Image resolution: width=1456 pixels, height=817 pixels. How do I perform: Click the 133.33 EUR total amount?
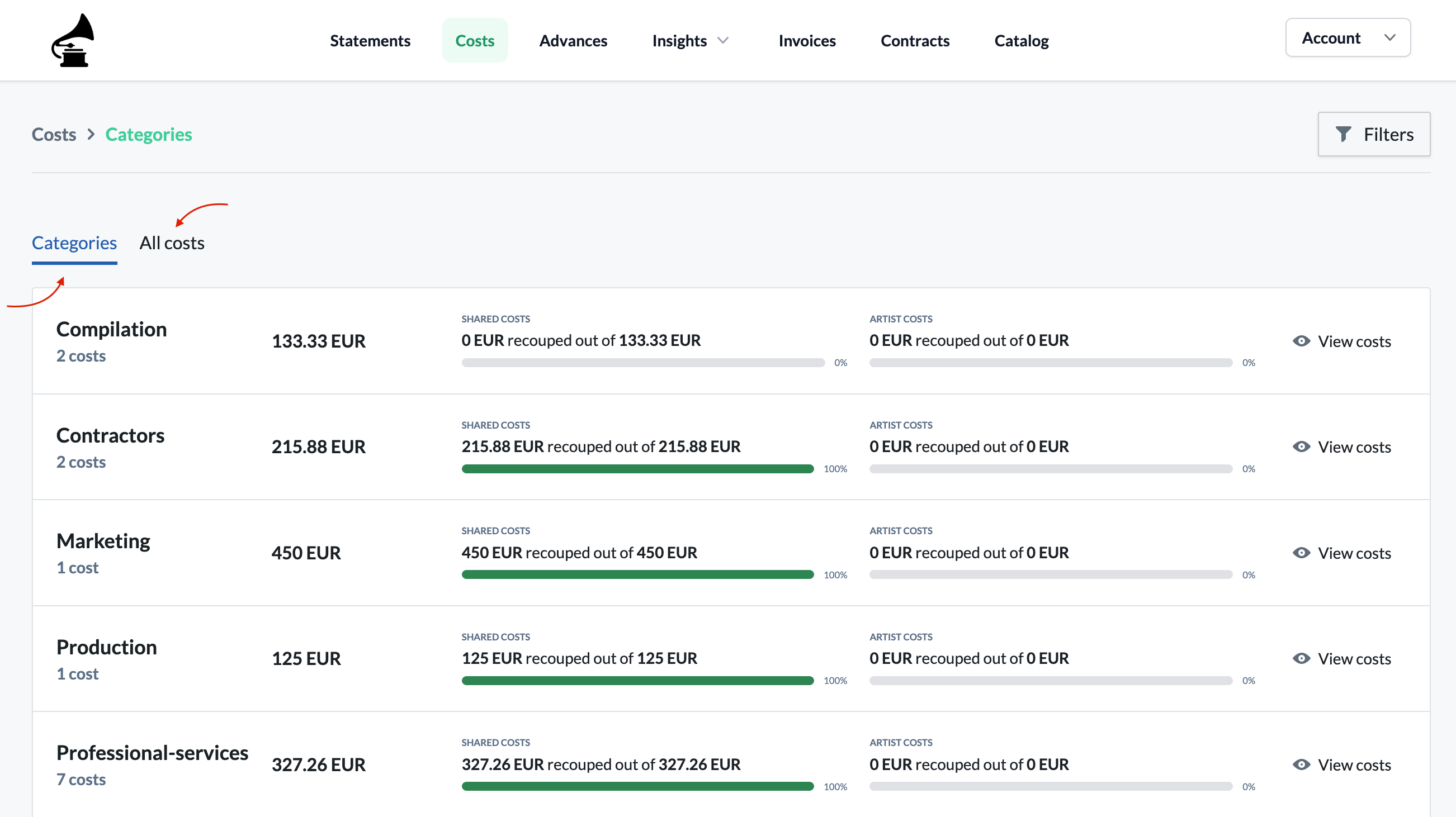319,341
